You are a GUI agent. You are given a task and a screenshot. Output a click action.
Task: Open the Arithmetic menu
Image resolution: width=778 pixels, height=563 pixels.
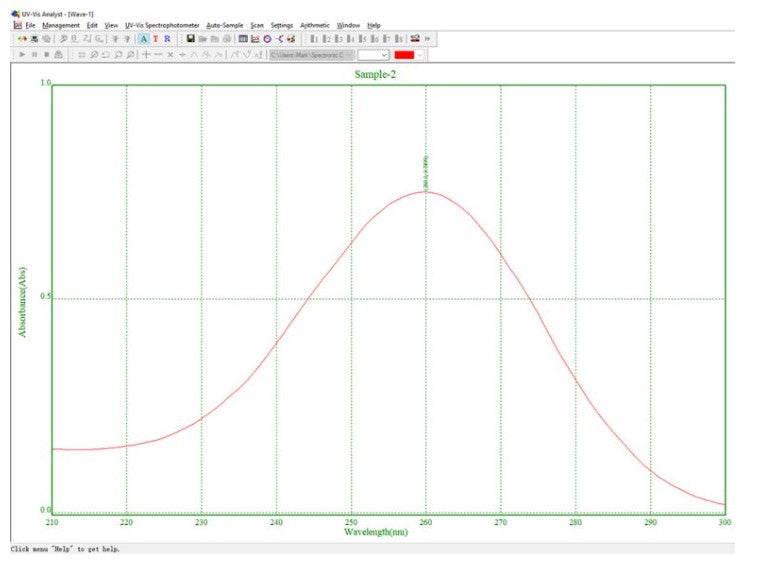click(315, 25)
